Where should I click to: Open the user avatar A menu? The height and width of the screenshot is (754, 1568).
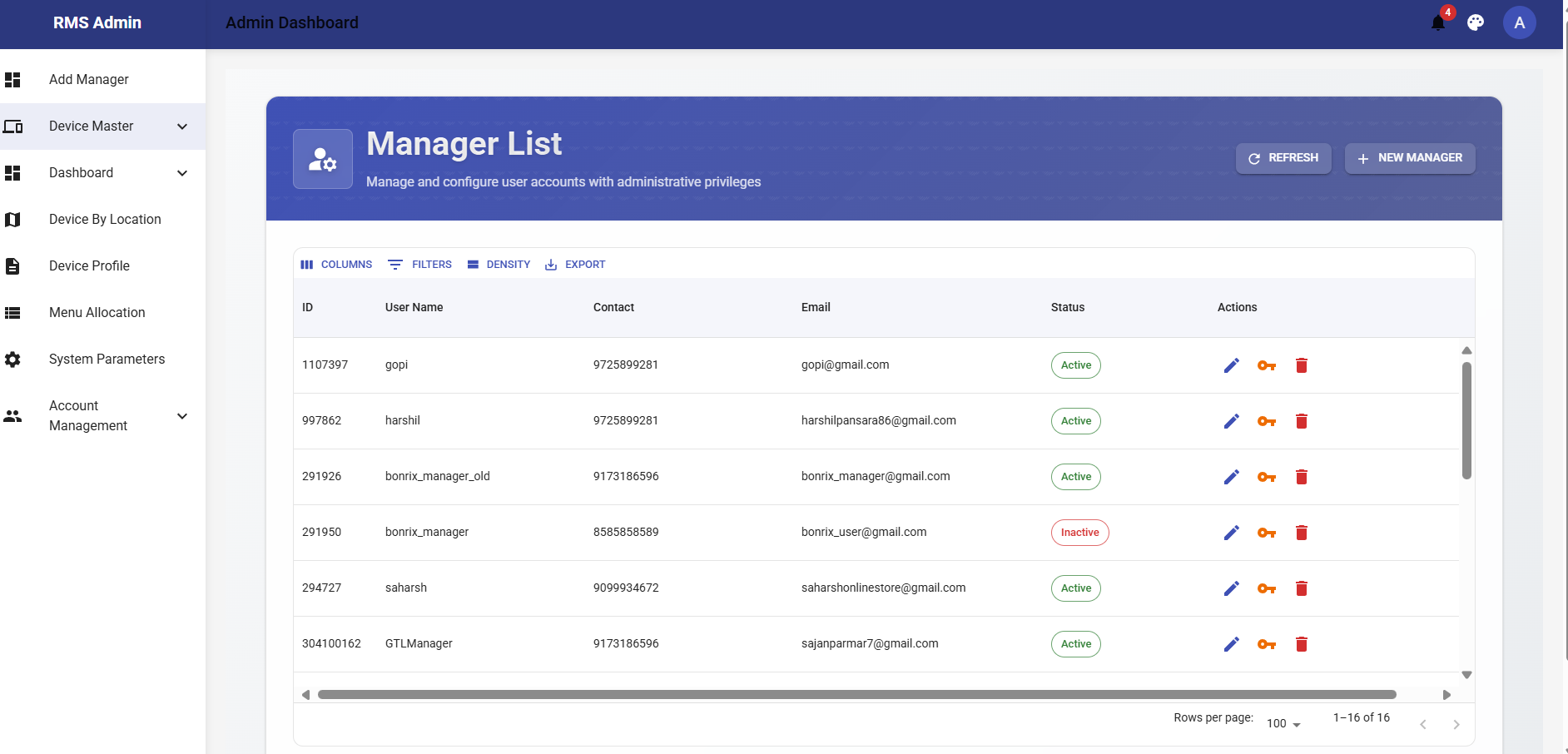(1519, 23)
